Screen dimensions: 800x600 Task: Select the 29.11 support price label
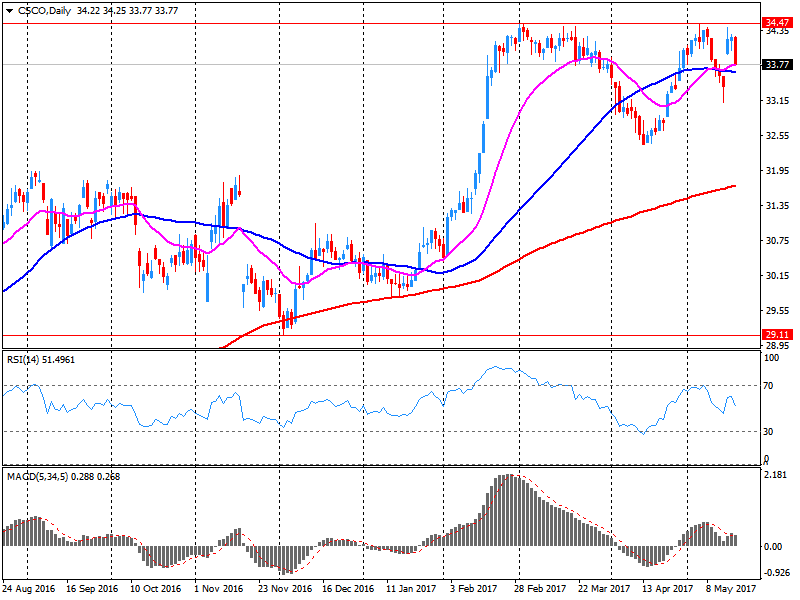(x=777, y=335)
